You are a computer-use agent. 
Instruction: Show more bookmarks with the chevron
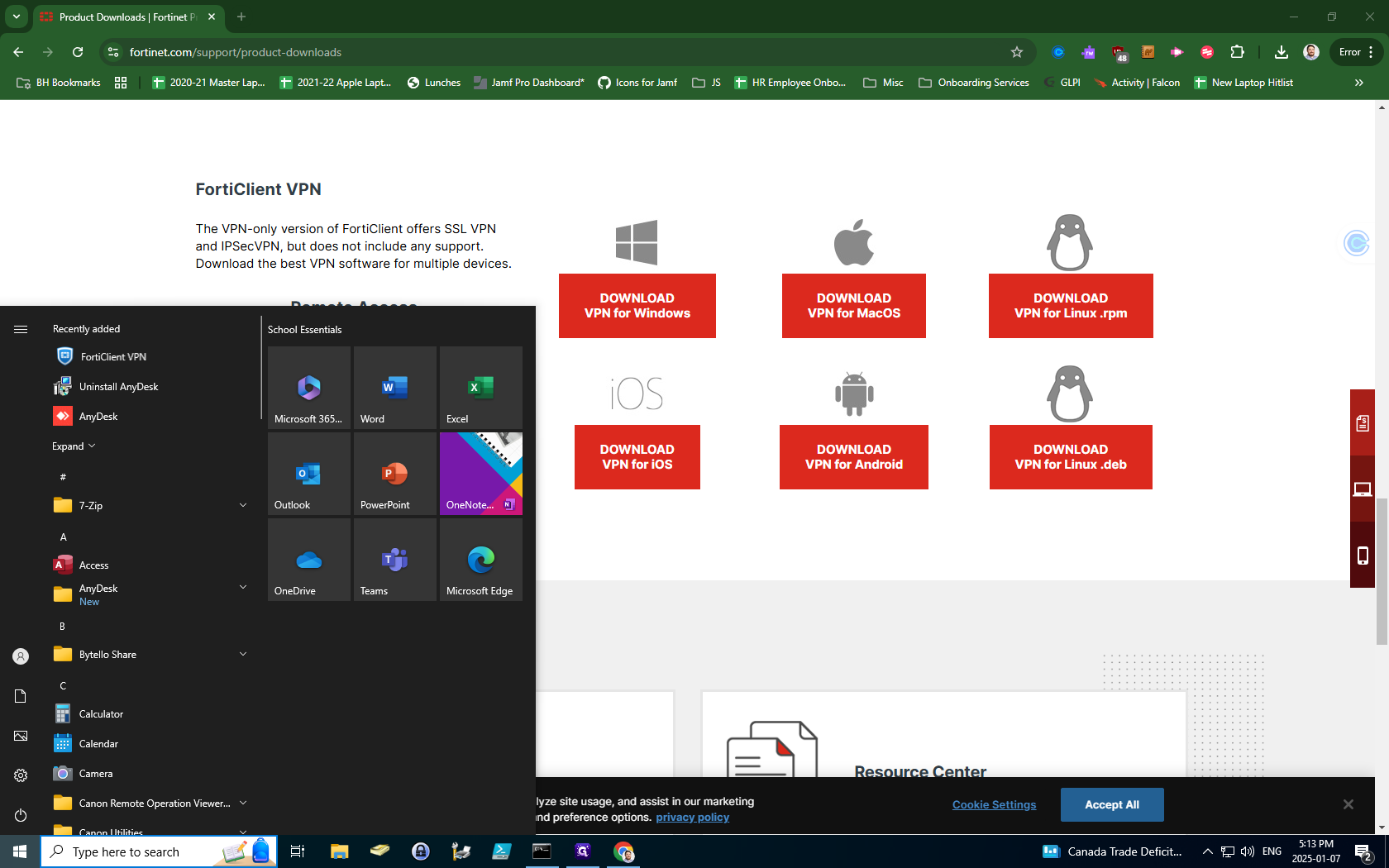click(x=1358, y=83)
